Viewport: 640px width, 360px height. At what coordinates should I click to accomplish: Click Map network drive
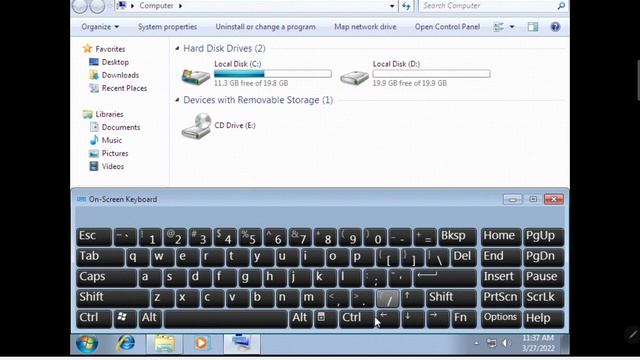point(365,27)
